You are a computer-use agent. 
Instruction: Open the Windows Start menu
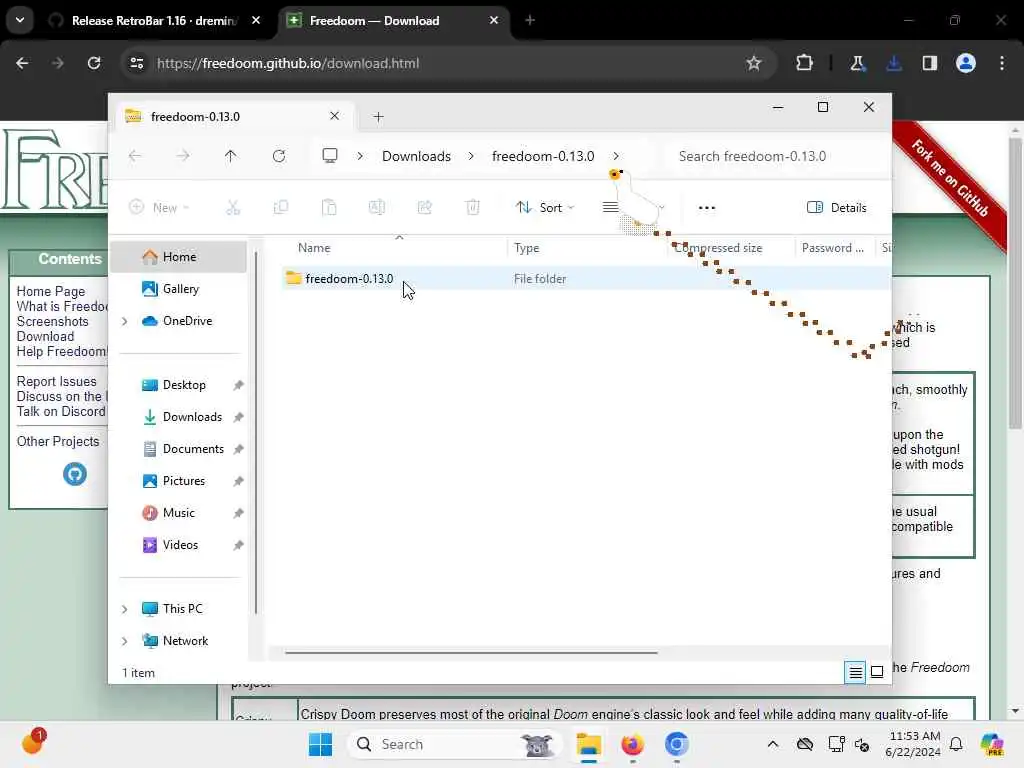coord(320,744)
